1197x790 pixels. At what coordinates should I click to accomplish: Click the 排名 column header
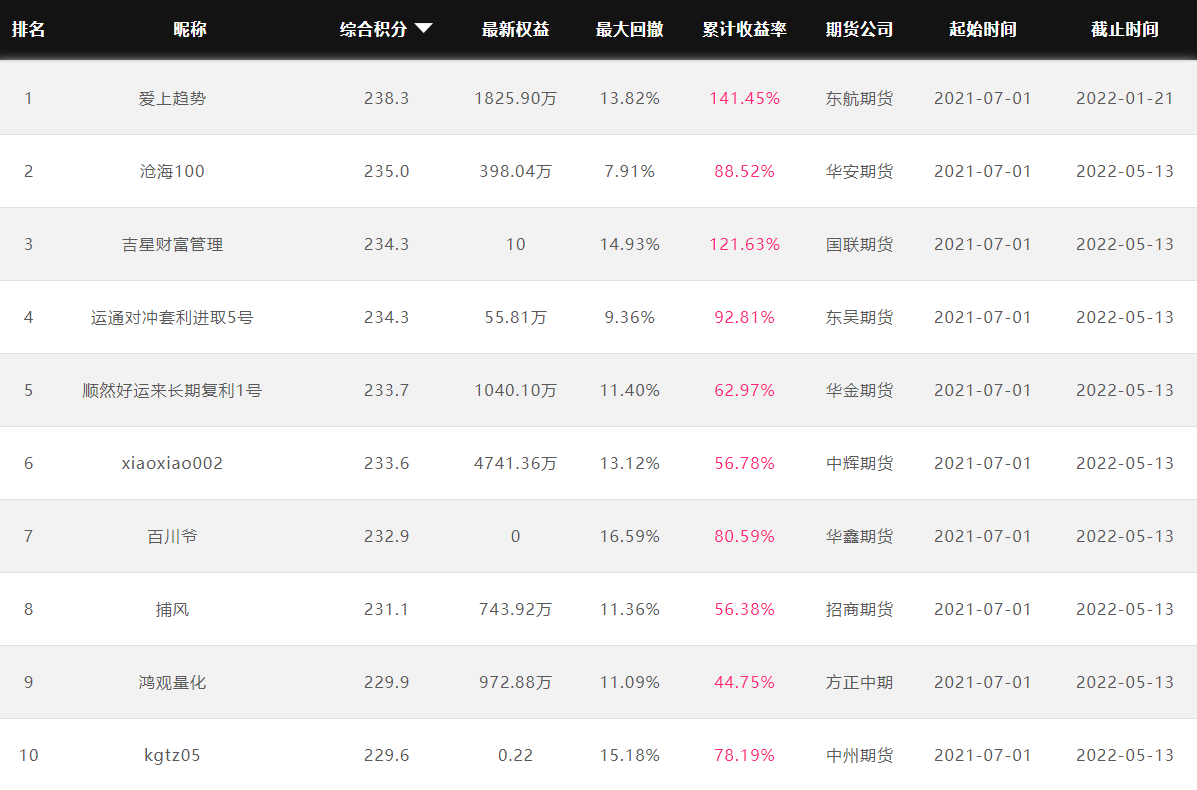tap(28, 29)
